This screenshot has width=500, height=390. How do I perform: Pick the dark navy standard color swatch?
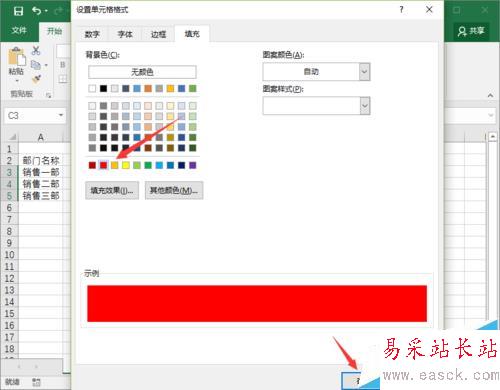tap(181, 165)
